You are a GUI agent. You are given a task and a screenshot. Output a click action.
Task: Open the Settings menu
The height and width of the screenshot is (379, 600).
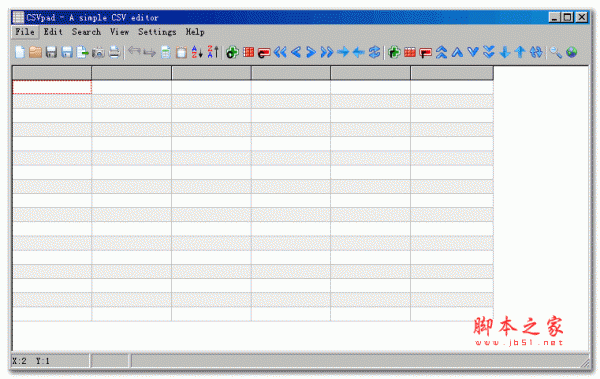[157, 32]
